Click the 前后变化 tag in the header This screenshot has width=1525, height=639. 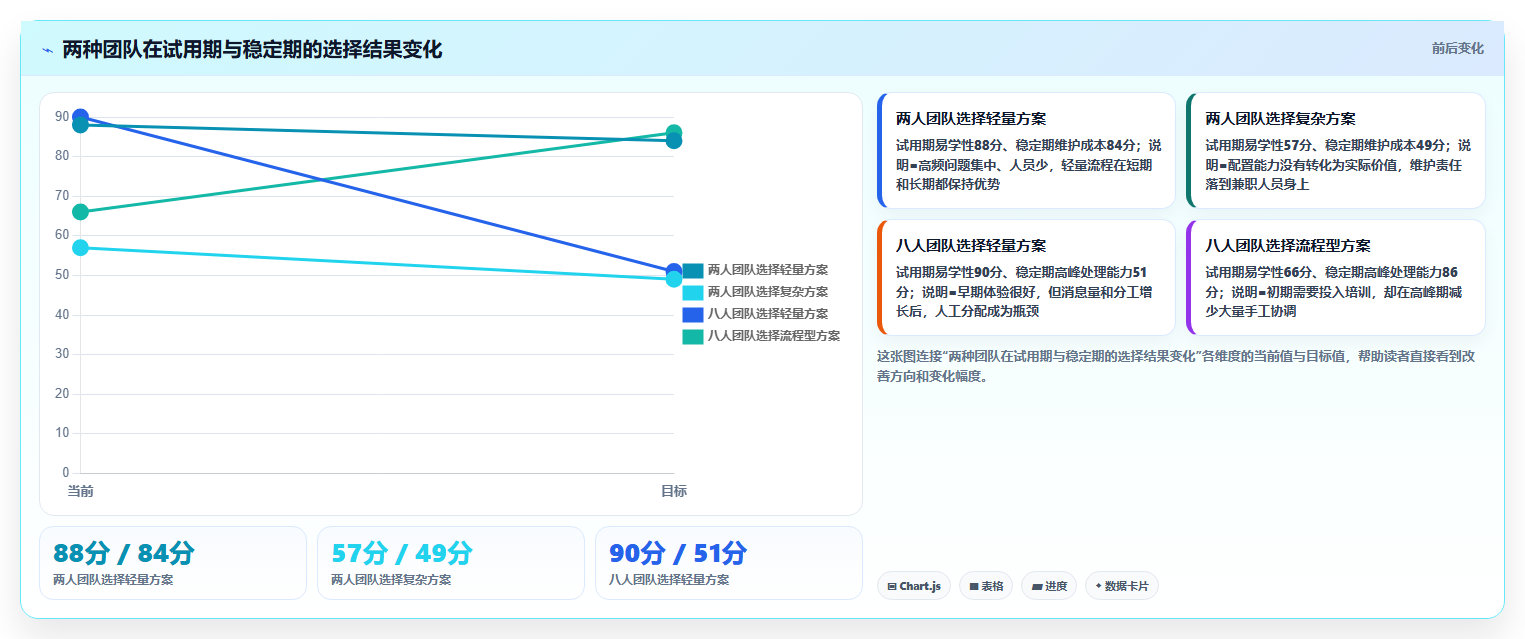(1457, 48)
